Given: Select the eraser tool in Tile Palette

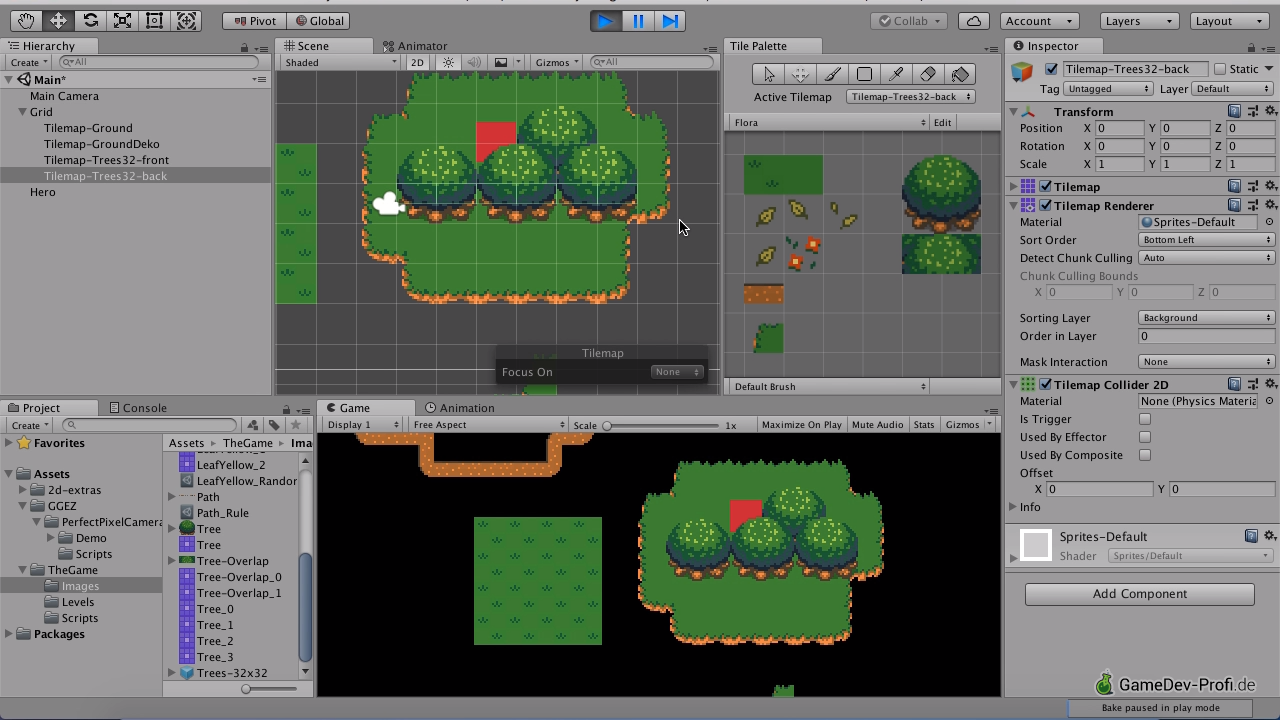Looking at the screenshot, I should point(928,74).
